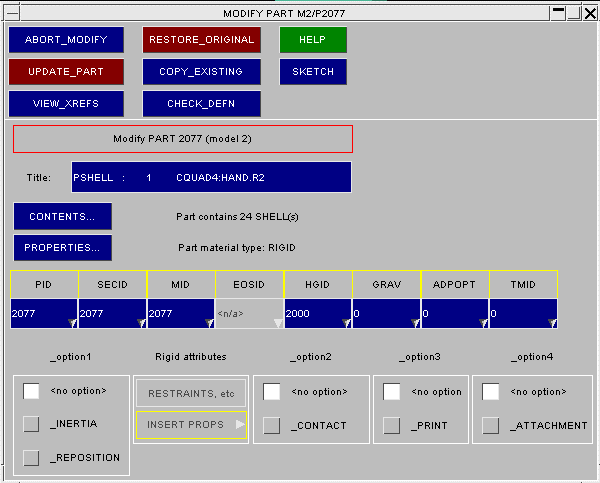Click the 'Modify PART 2077 (model 2)' banner

(x=183, y=139)
